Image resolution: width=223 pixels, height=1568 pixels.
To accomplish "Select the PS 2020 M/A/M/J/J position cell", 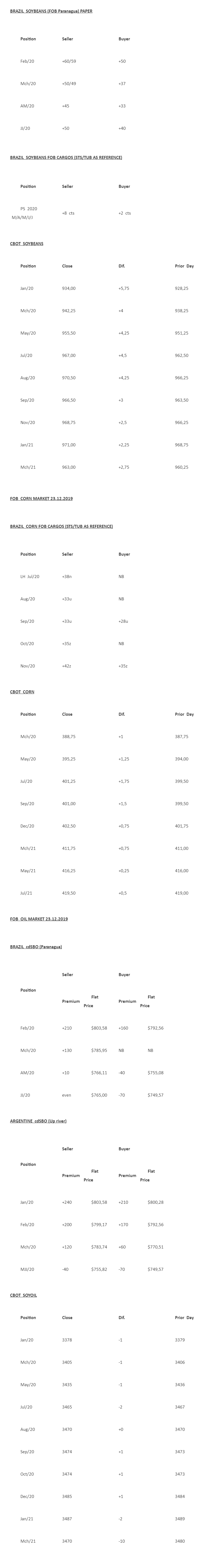I will (x=24, y=213).
